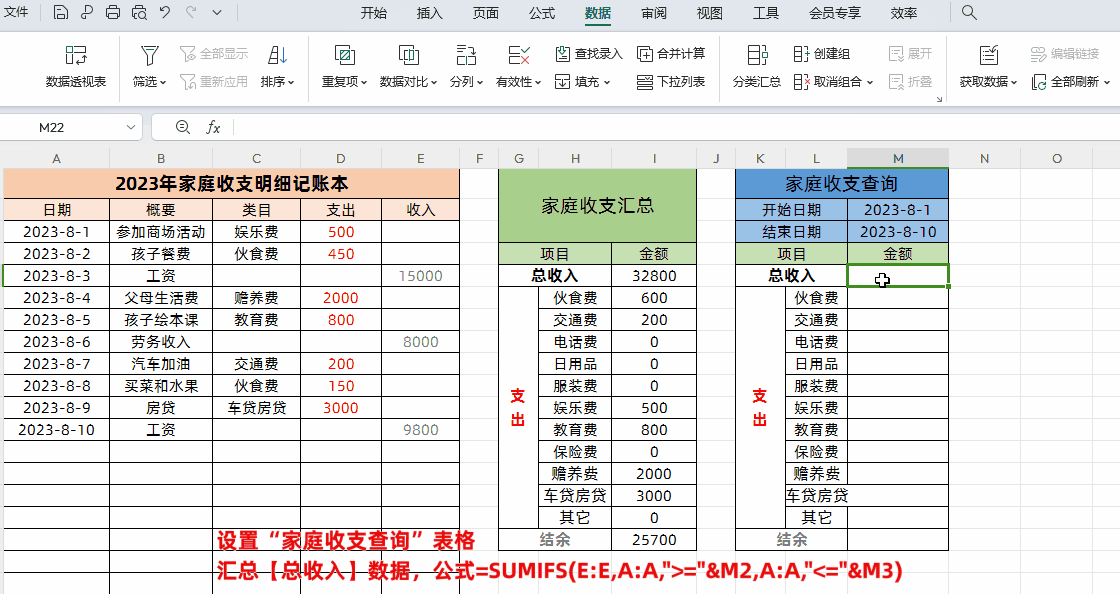Screen dimensions: 1120x594
Task: Click the Print Preview icon
Action: (139, 12)
